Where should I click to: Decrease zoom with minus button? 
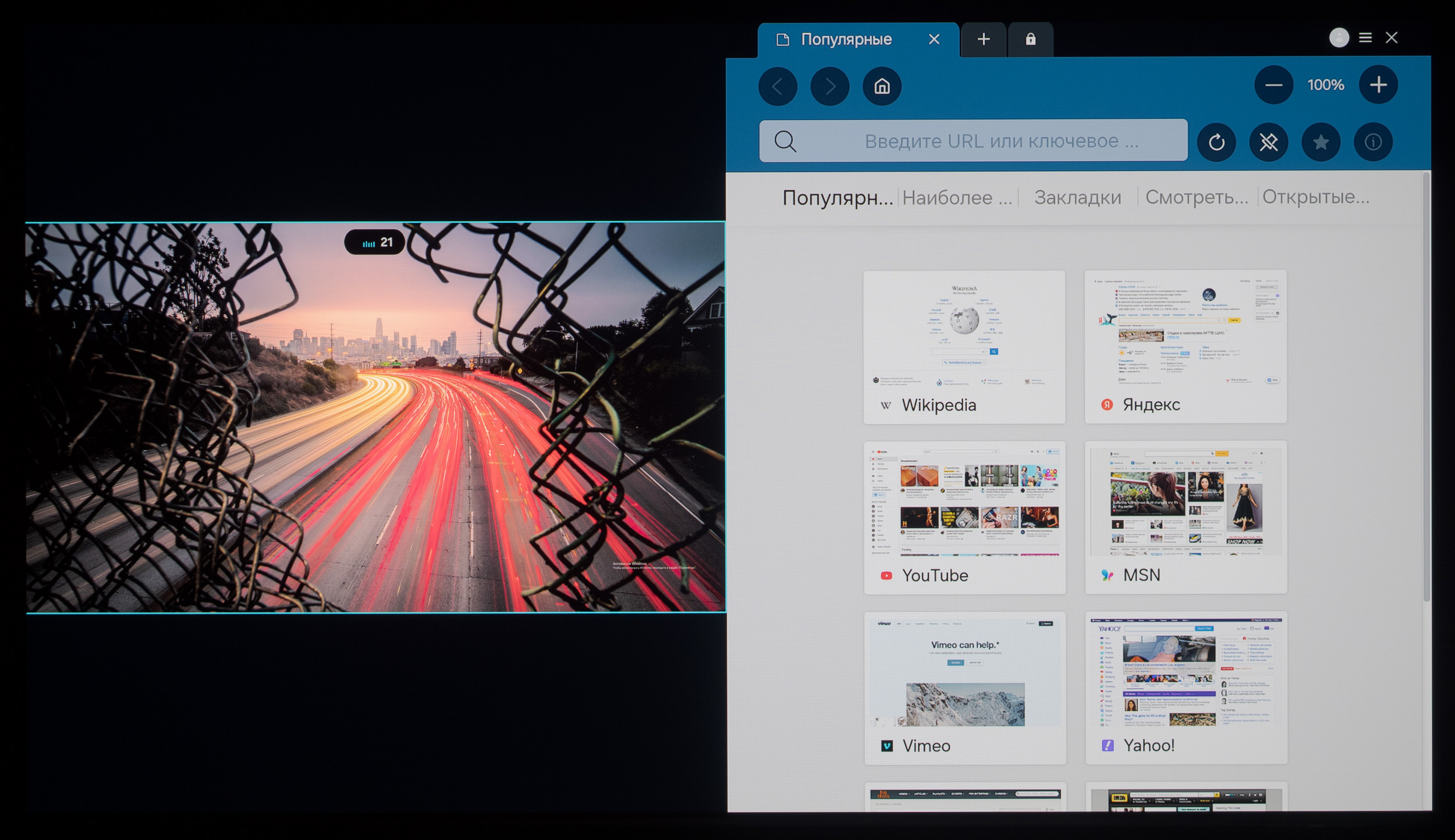pos(1273,85)
